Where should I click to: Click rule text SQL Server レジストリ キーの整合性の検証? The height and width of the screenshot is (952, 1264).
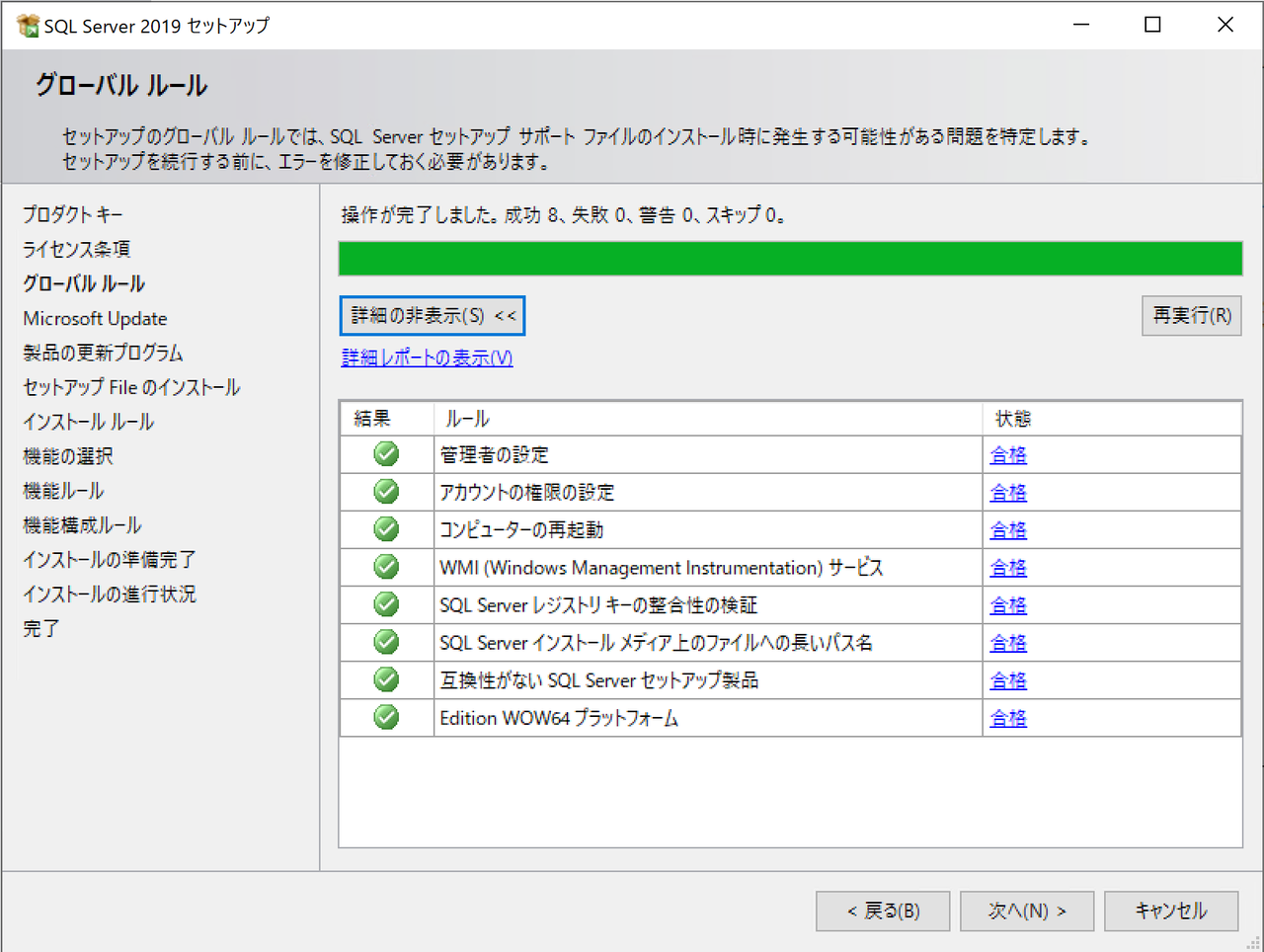tap(598, 605)
